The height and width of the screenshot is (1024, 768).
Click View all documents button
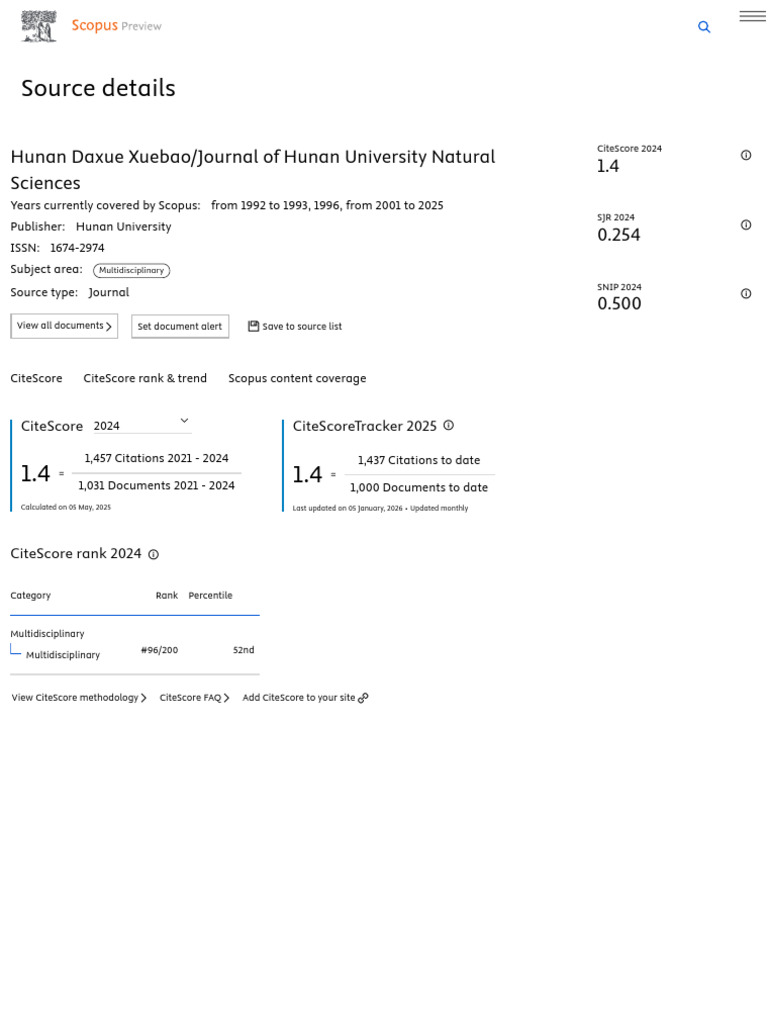(64, 326)
